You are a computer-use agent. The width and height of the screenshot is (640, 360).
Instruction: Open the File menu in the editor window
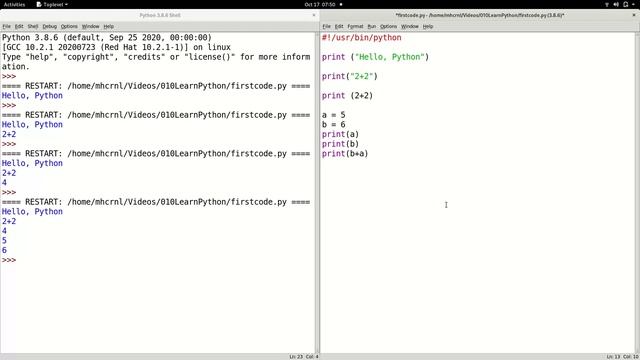[327, 26]
